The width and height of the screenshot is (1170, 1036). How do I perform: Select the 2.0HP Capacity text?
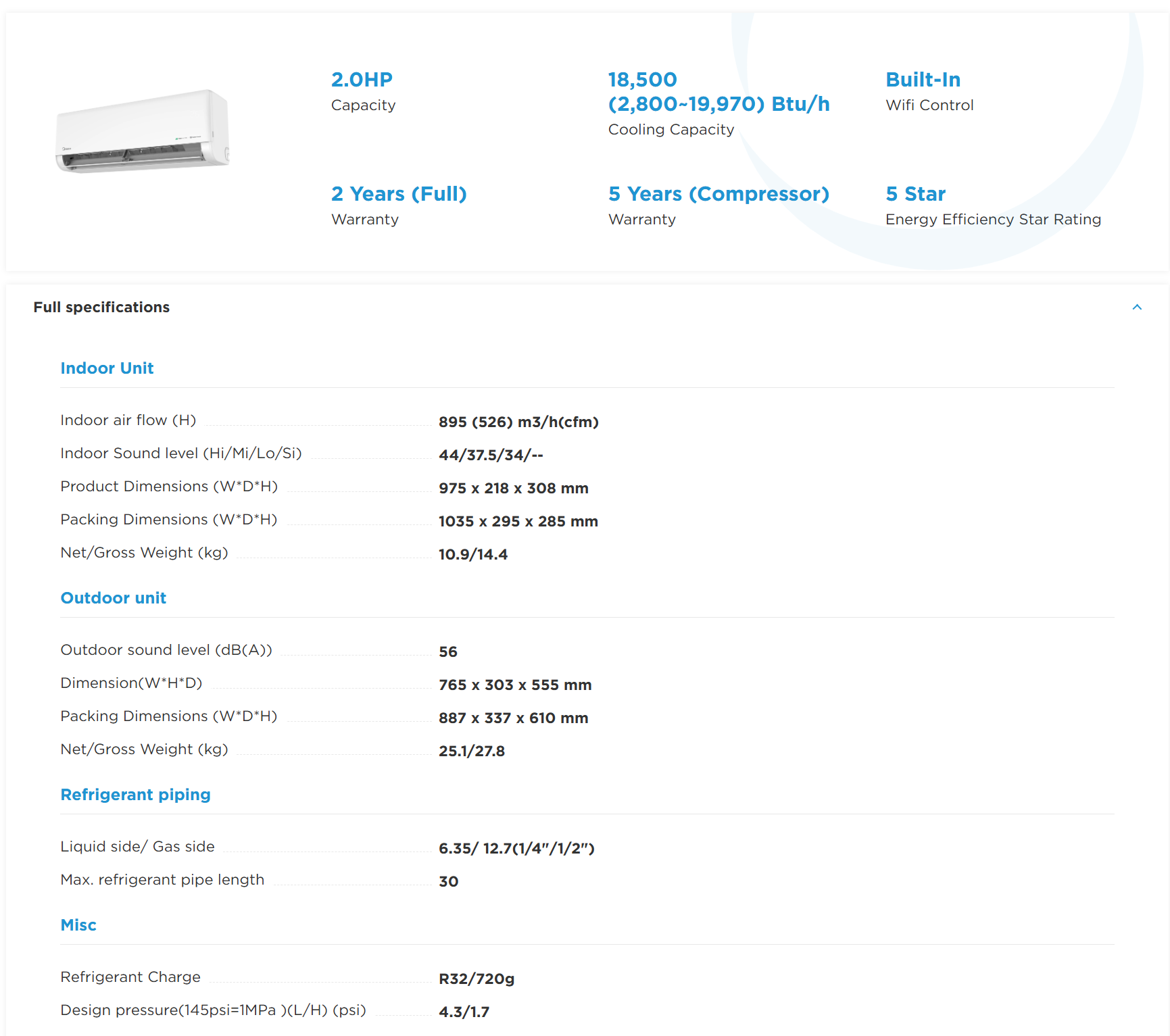[363, 91]
